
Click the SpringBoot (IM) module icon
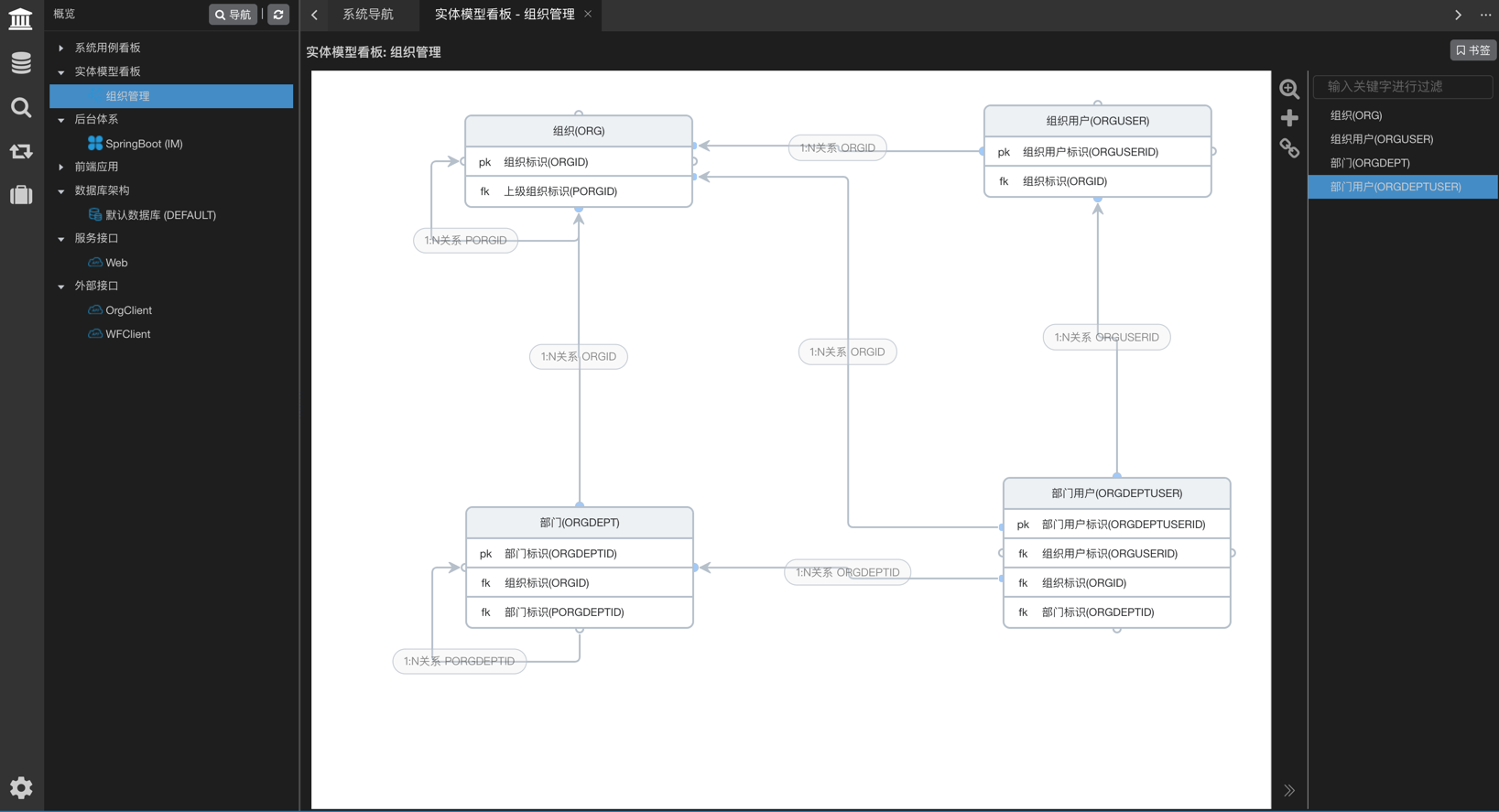(x=94, y=143)
